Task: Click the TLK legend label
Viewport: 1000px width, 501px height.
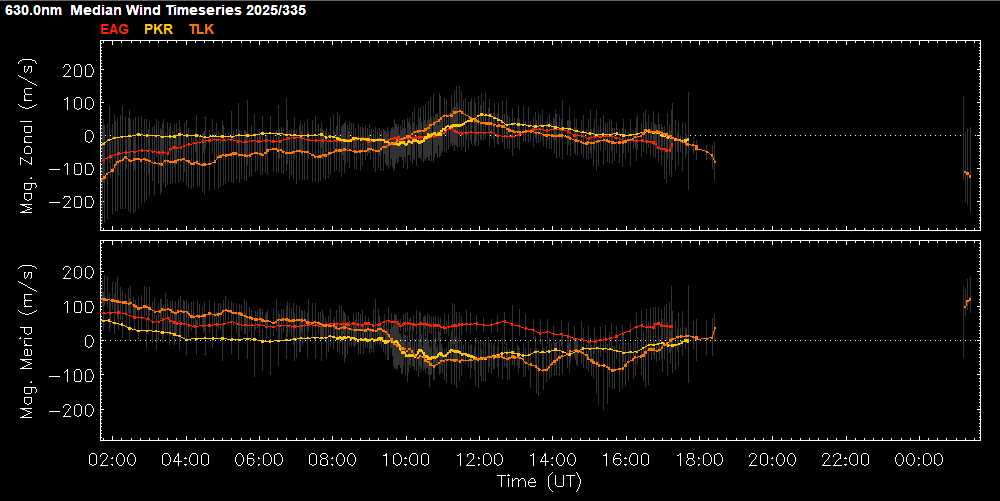Action: coord(201,30)
